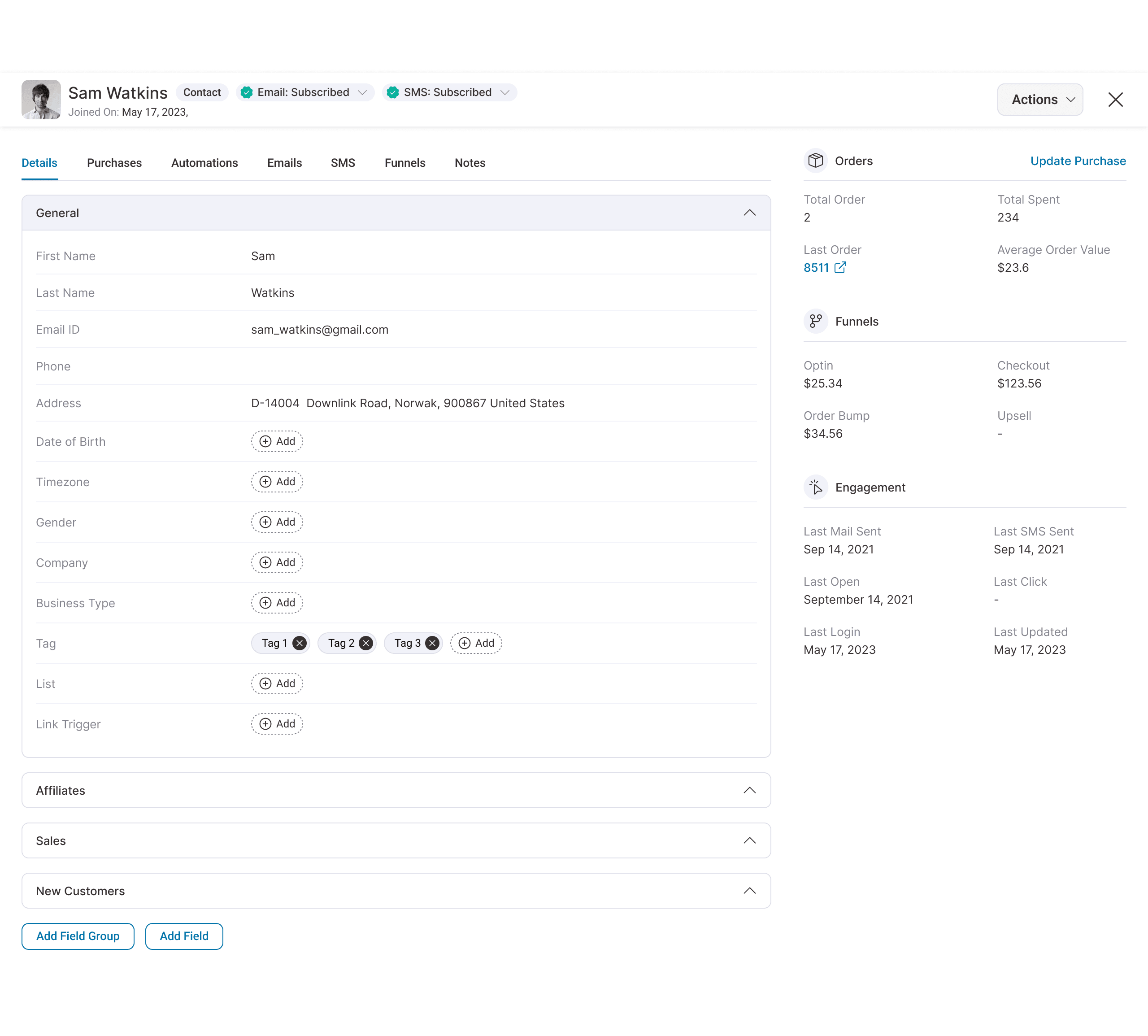Remove Tag 1 with its x icon
This screenshot has width=1148, height=1036.
300,643
